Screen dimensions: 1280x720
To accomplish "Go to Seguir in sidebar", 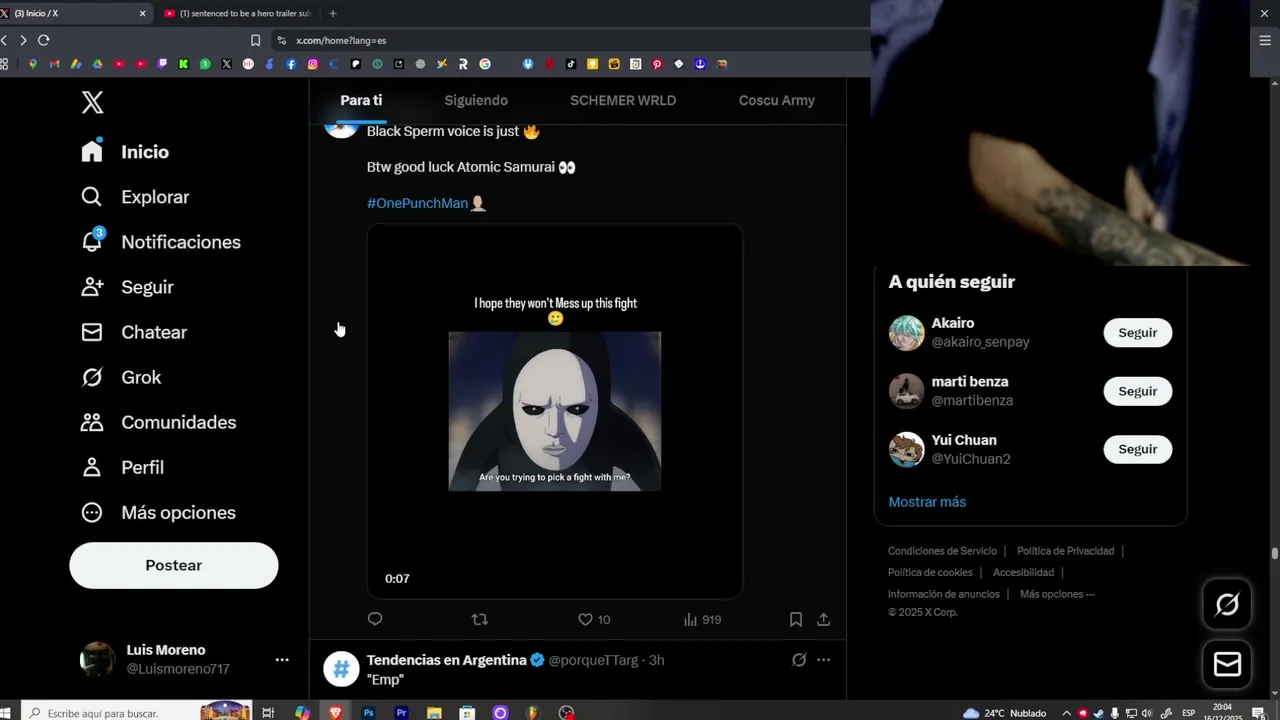I will [x=127, y=287].
